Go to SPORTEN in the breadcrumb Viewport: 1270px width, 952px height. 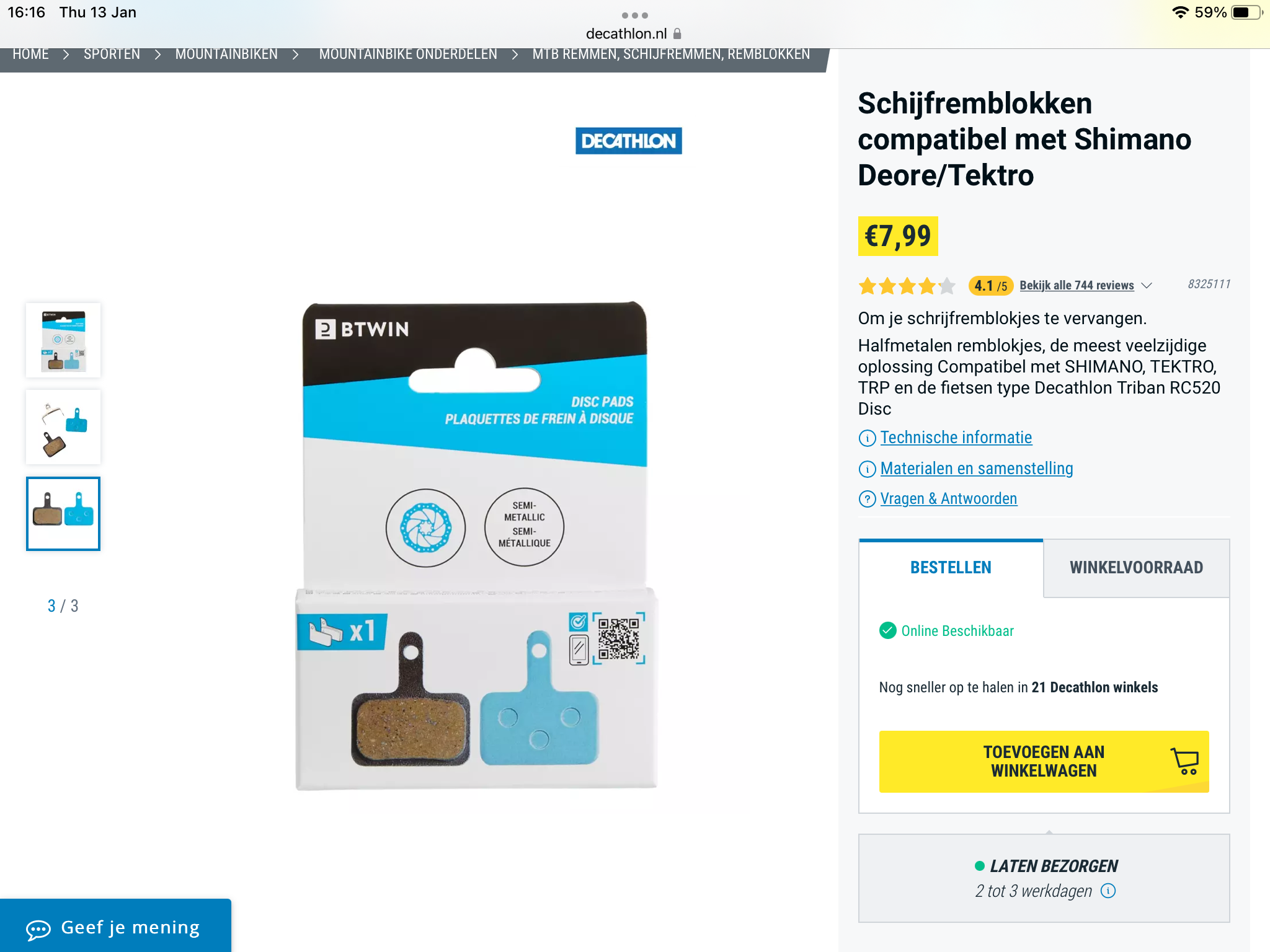(112, 55)
